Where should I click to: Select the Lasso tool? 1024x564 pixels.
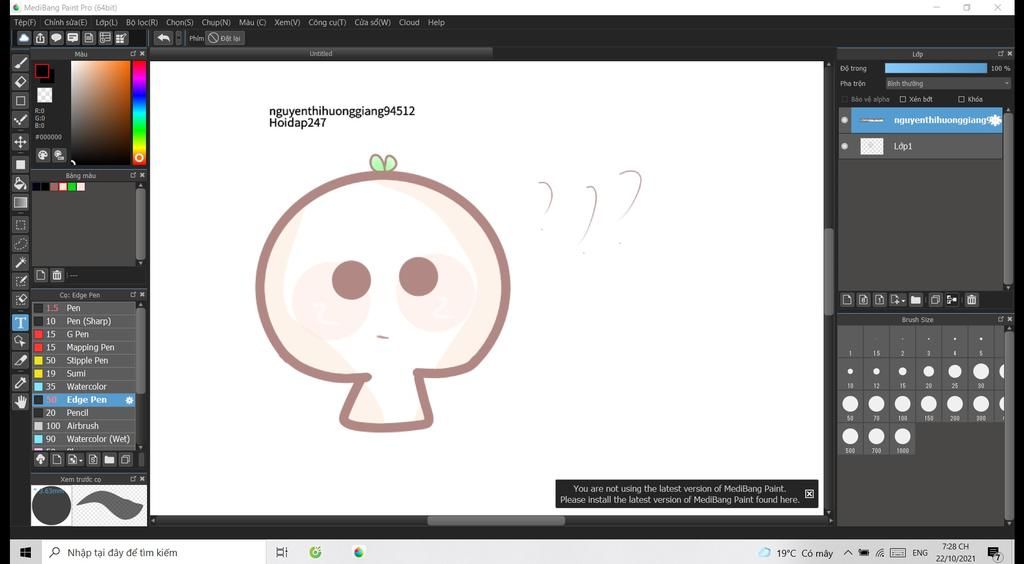[x=20, y=244]
